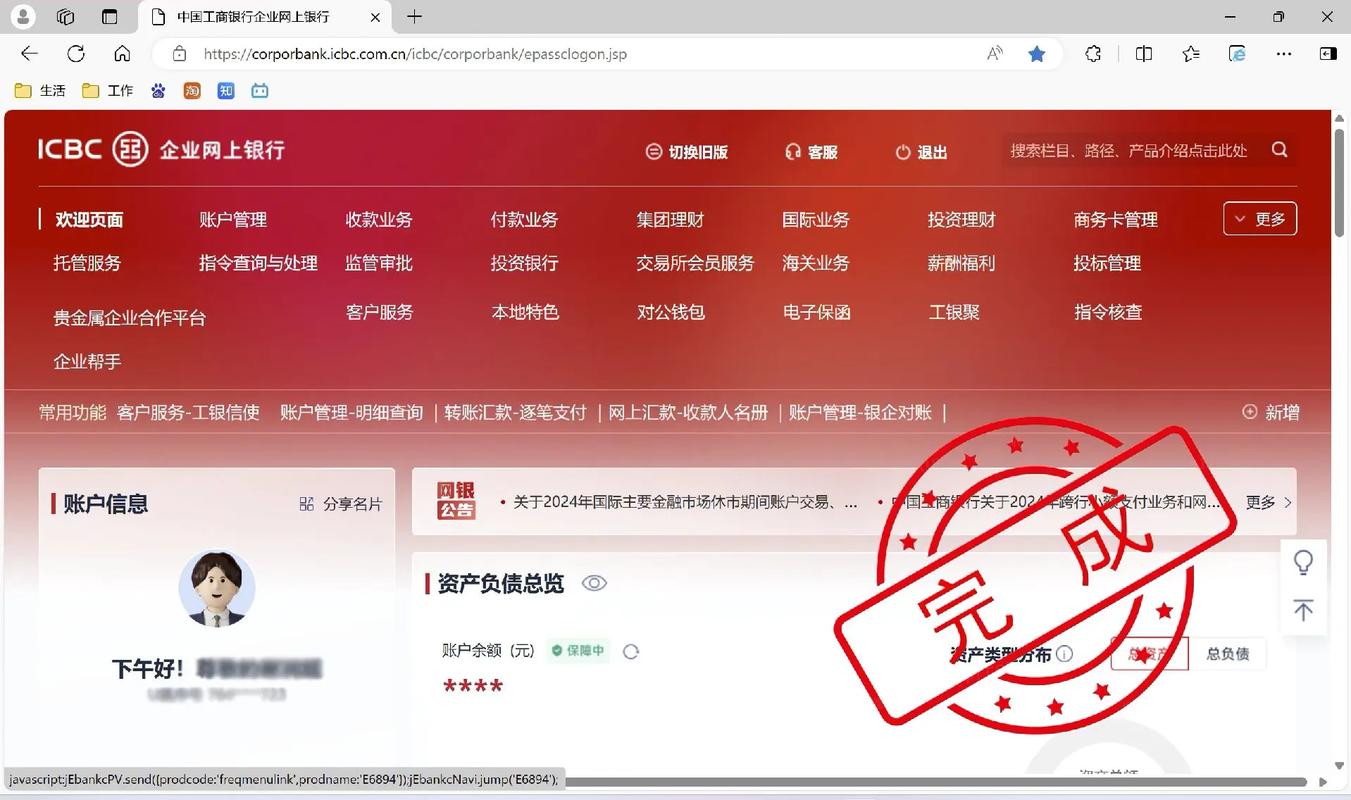Open the browser extensions icon

1093,54
